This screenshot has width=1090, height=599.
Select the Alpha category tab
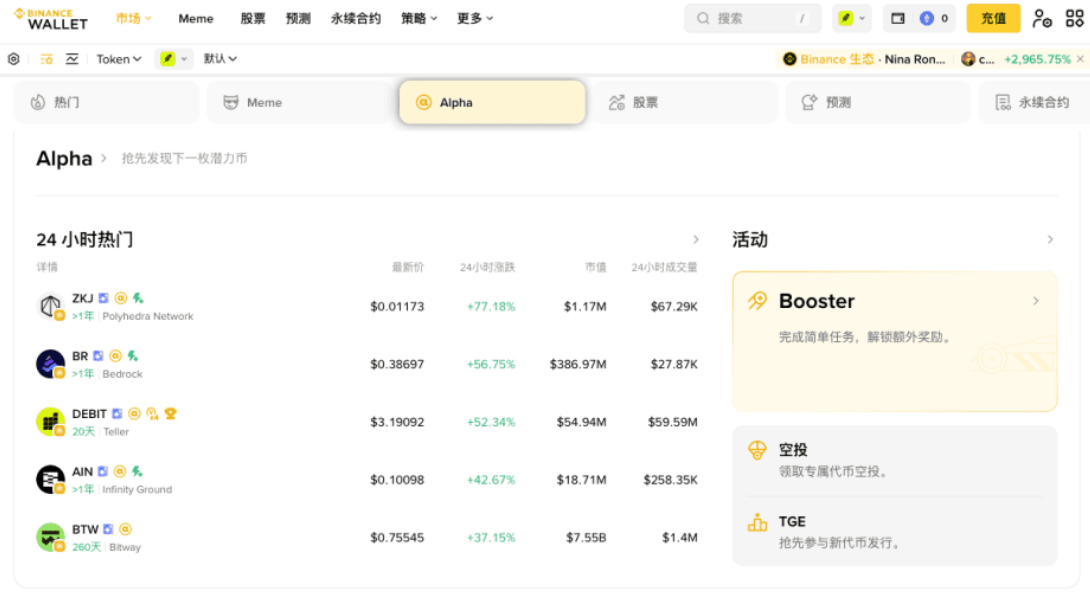click(x=492, y=102)
